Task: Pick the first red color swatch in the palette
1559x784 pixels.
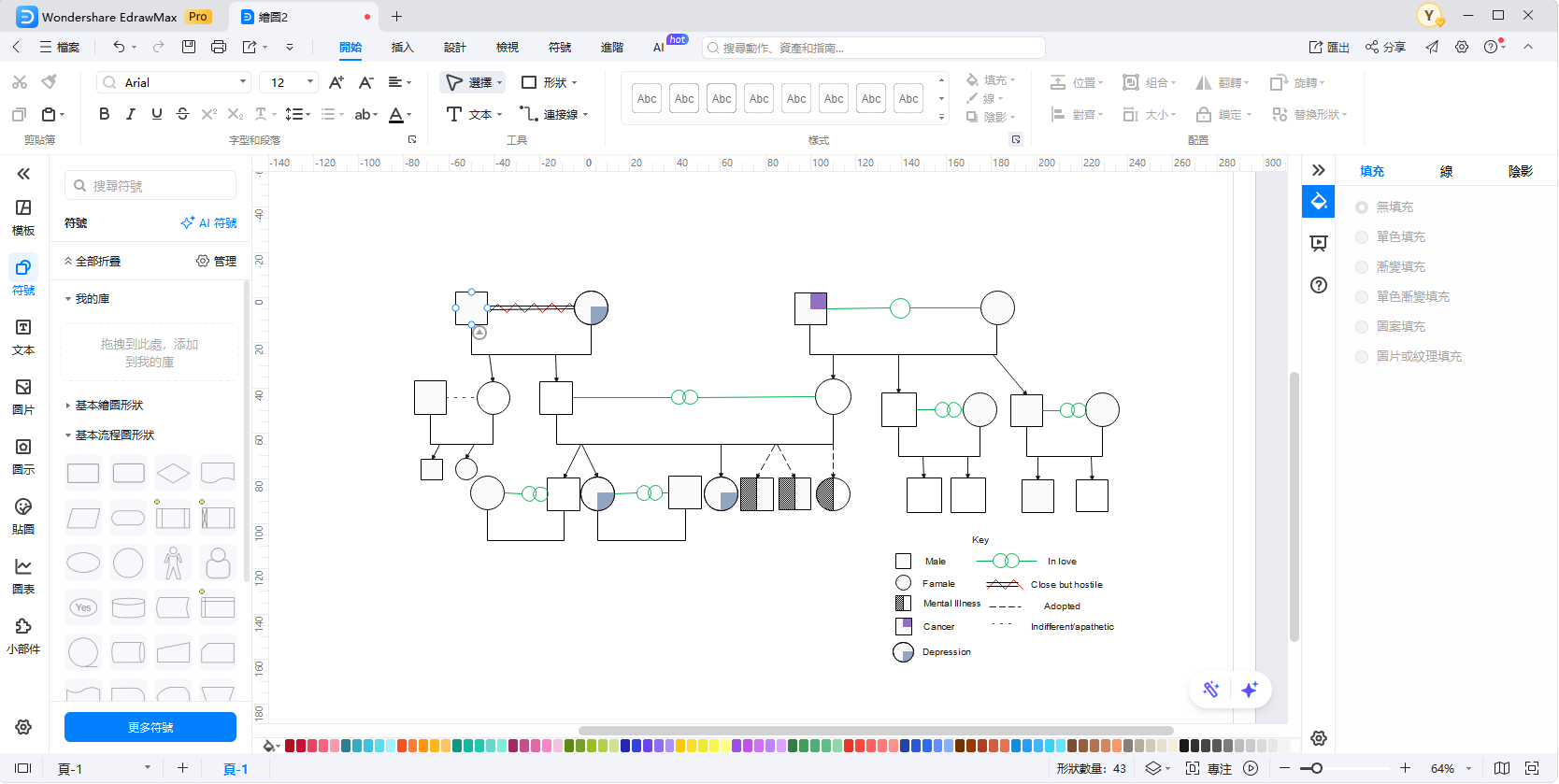Action: (290, 746)
